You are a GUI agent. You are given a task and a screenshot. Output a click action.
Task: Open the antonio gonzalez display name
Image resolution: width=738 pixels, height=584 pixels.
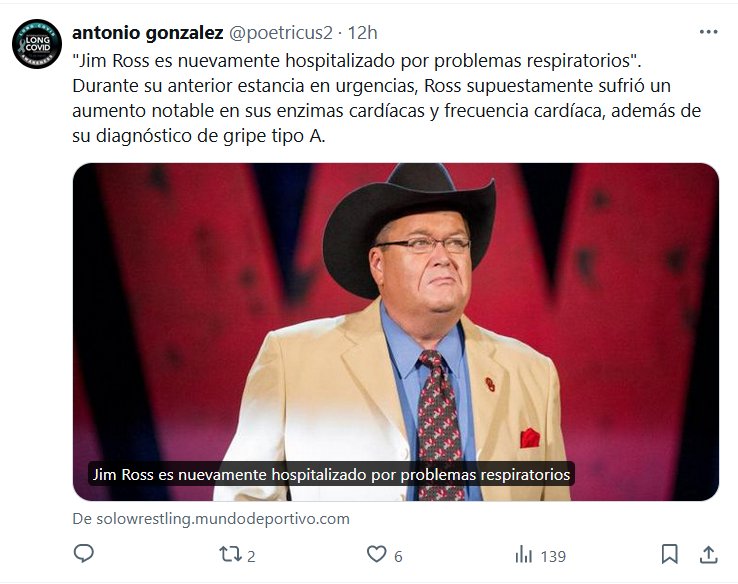click(x=148, y=33)
